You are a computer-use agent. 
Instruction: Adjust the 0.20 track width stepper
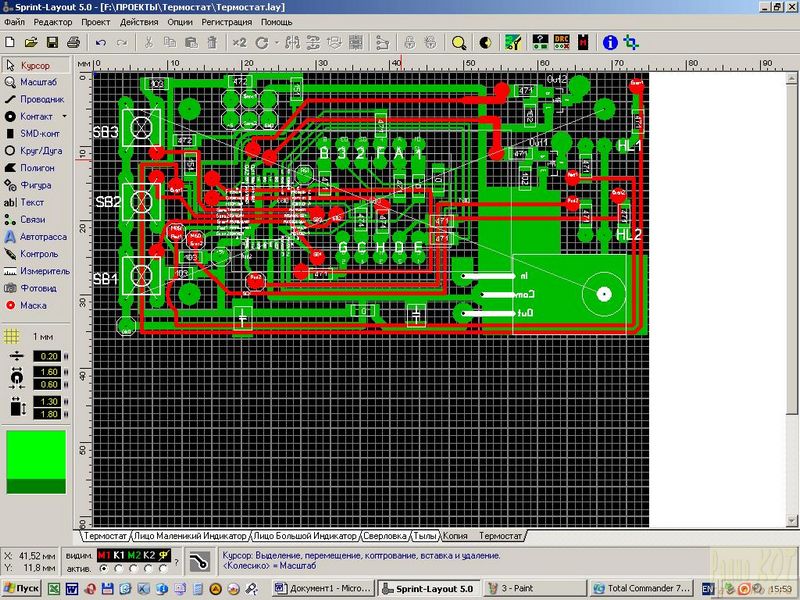pyautogui.click(x=66, y=356)
